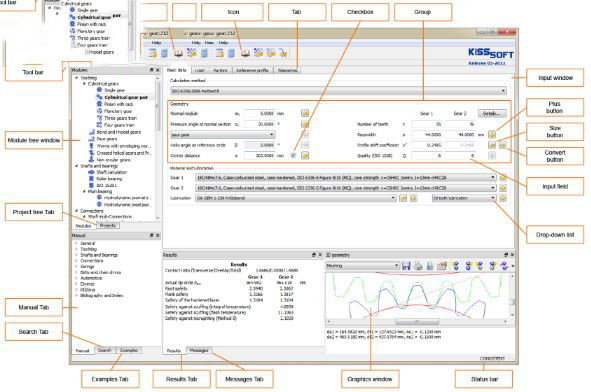Open the Messages tab

click(x=199, y=351)
